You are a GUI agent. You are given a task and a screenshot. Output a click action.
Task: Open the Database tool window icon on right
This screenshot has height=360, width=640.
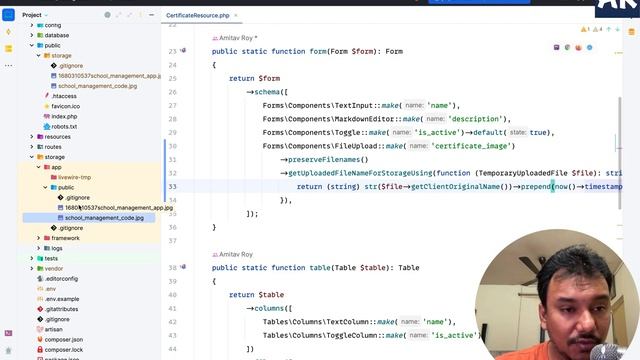[x=631, y=32]
